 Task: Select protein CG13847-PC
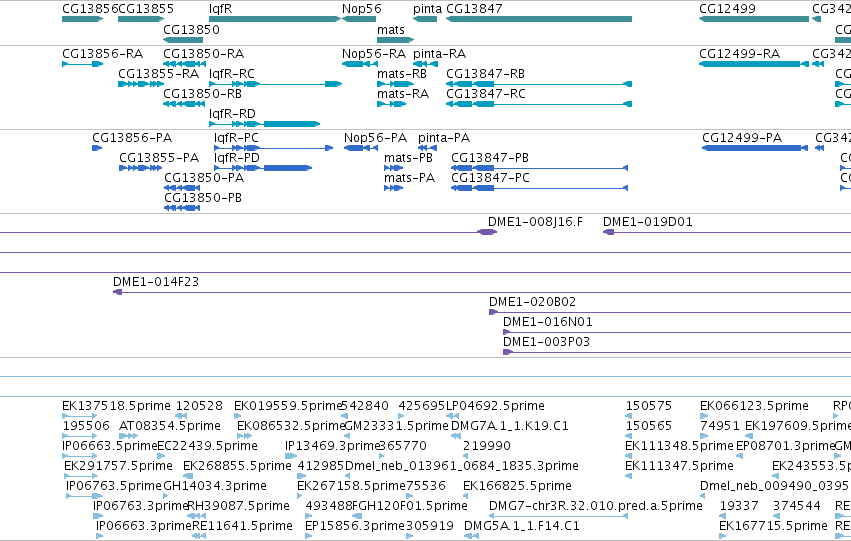click(539, 188)
